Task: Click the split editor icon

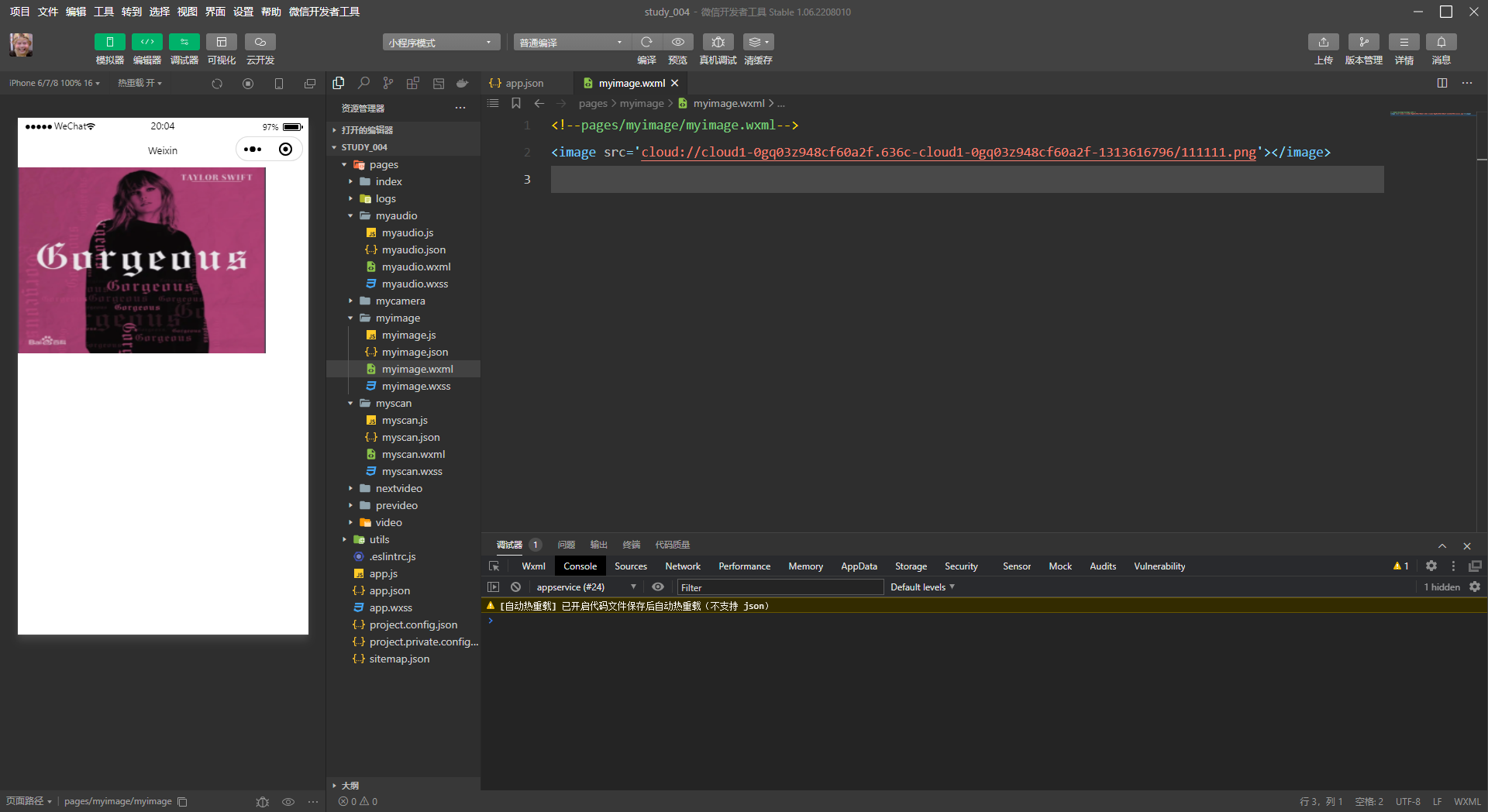Action: click(x=1442, y=83)
